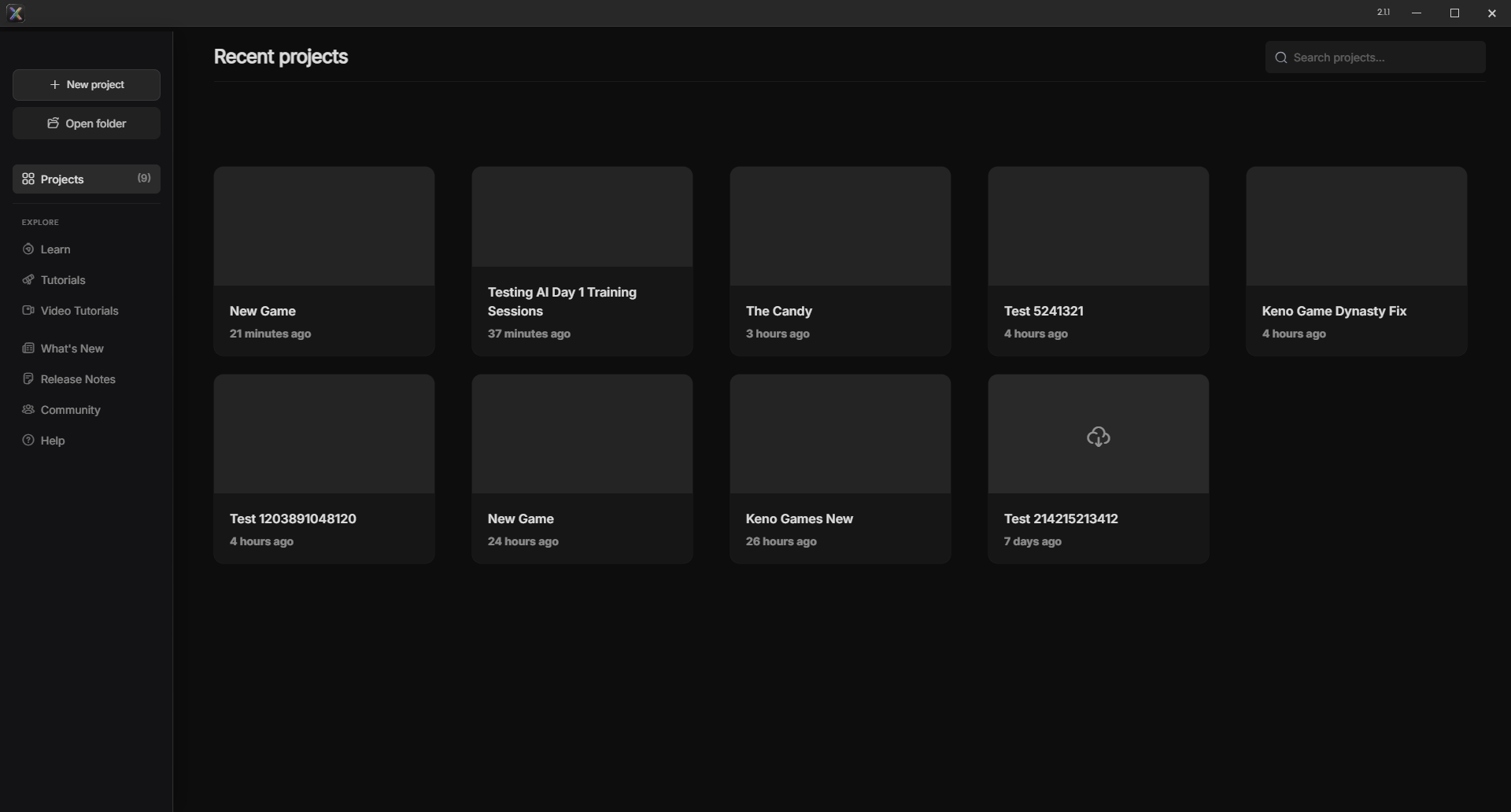Open the Keno Games New project card
The image size is (1511, 812).
pos(840,469)
